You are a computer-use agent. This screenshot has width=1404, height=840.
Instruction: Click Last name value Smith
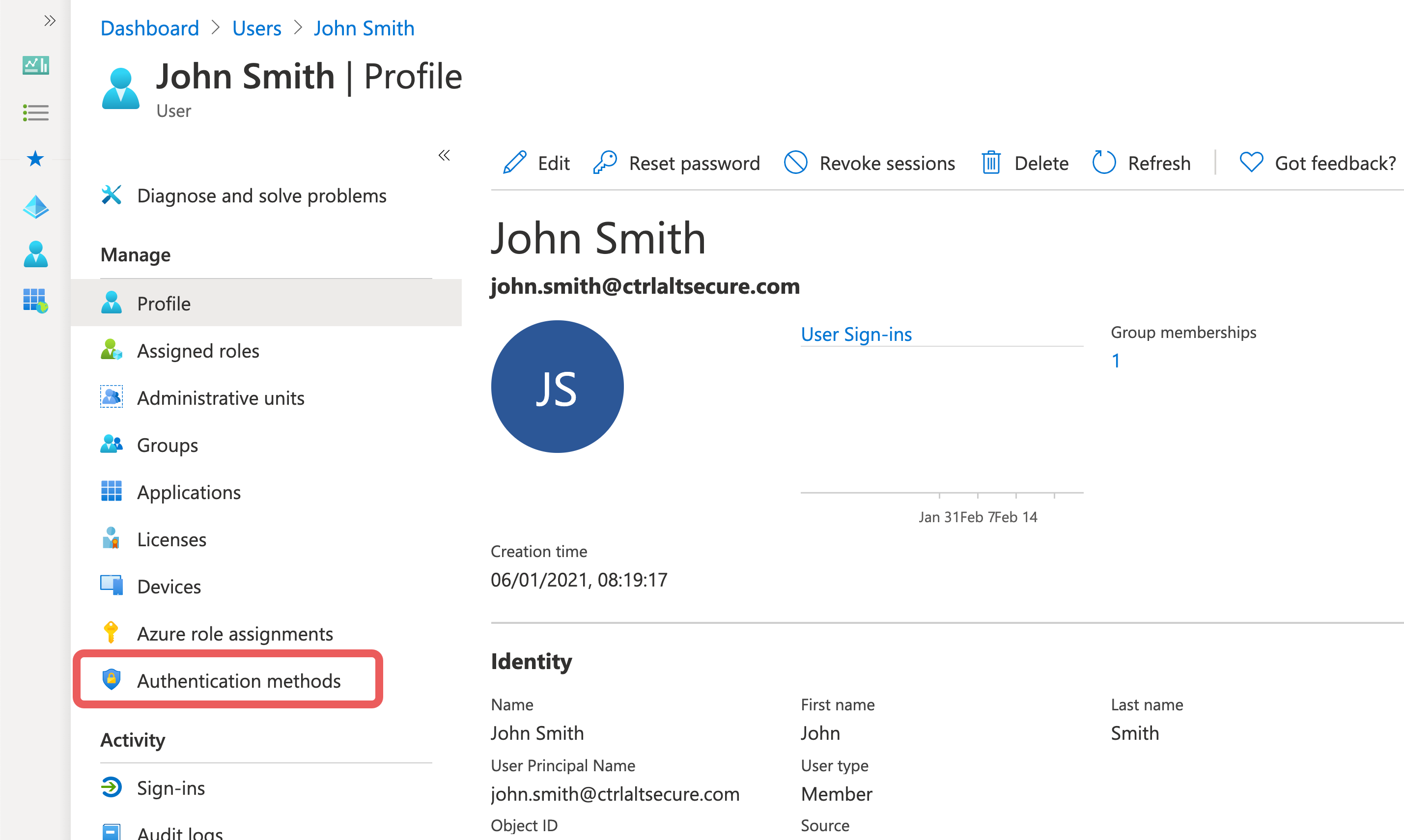click(1135, 733)
